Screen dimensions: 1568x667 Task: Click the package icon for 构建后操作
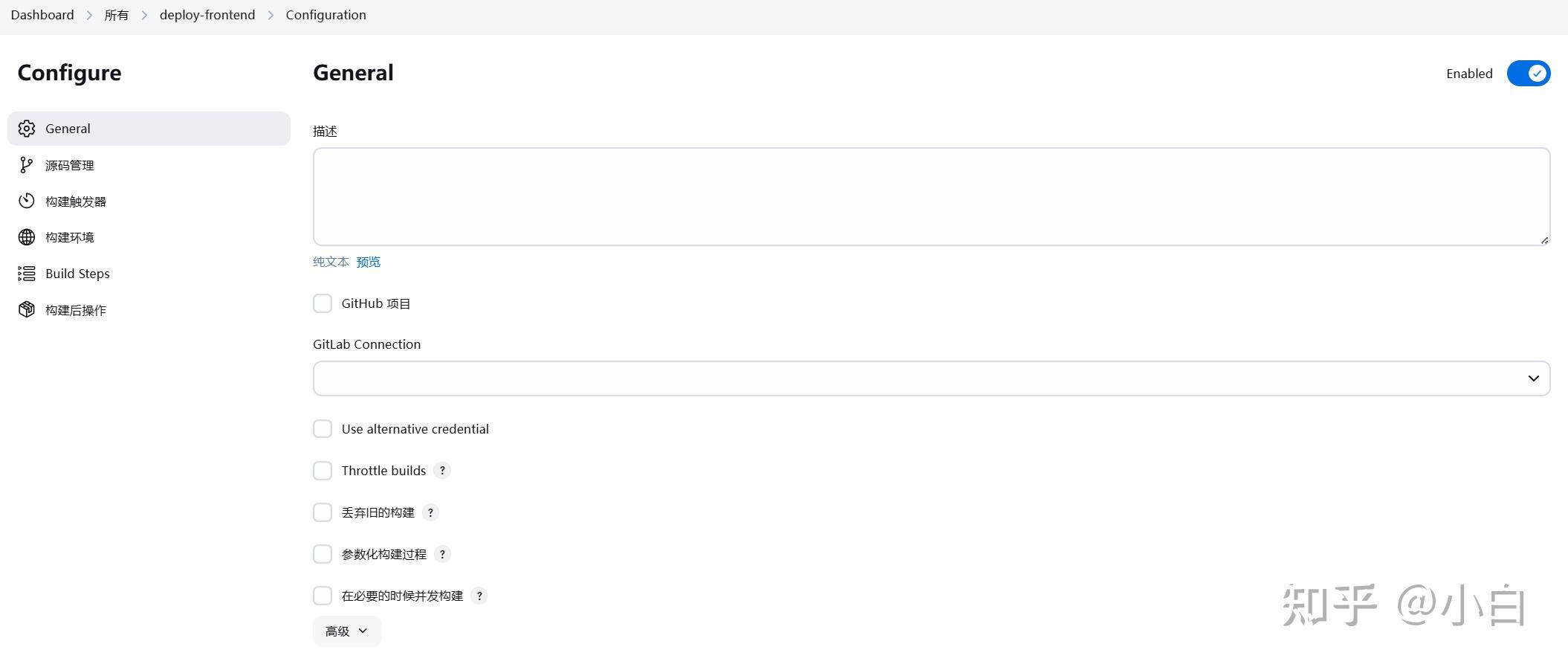(26, 309)
